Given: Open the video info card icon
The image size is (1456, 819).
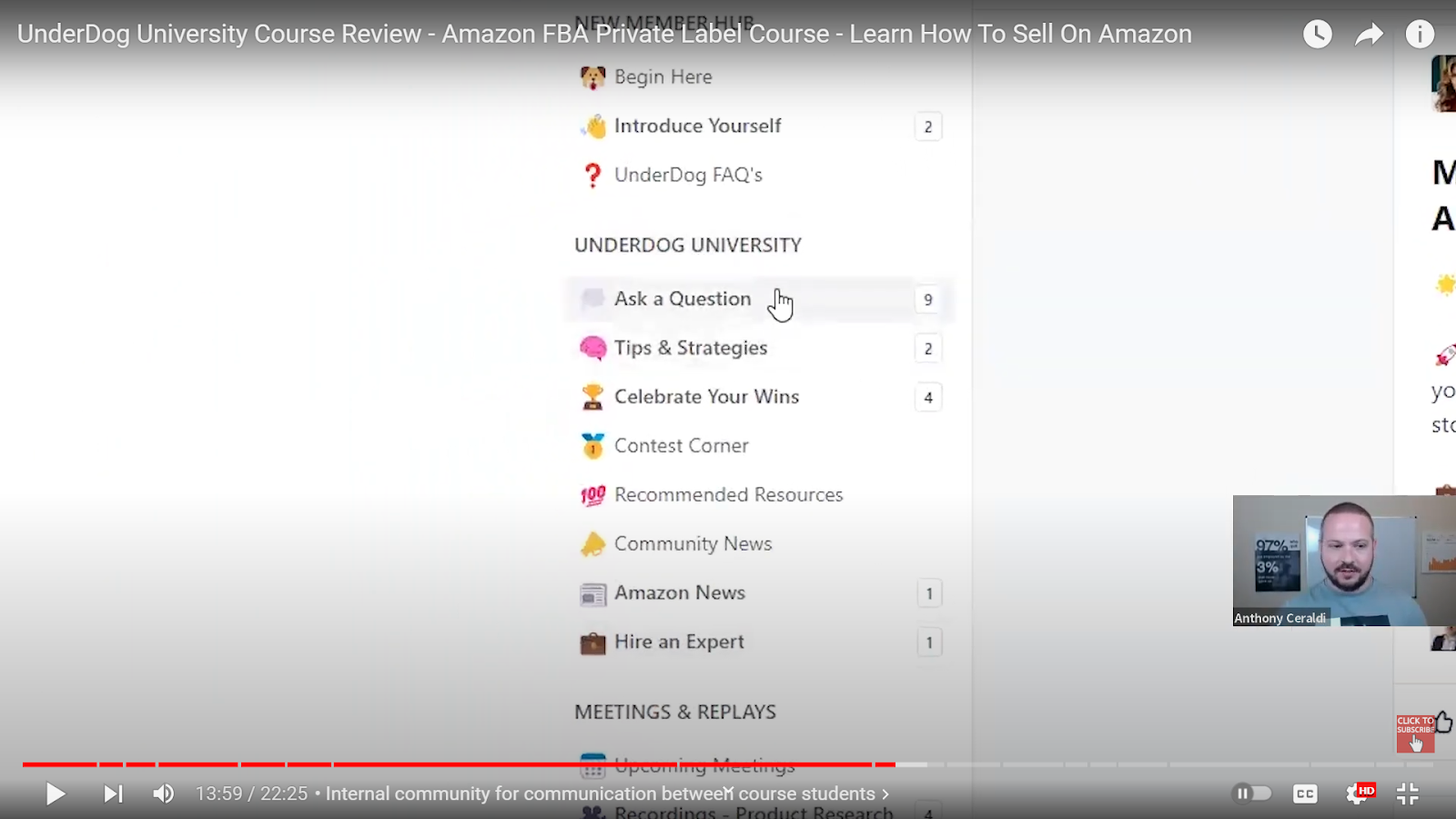Looking at the screenshot, I should coord(1420,35).
